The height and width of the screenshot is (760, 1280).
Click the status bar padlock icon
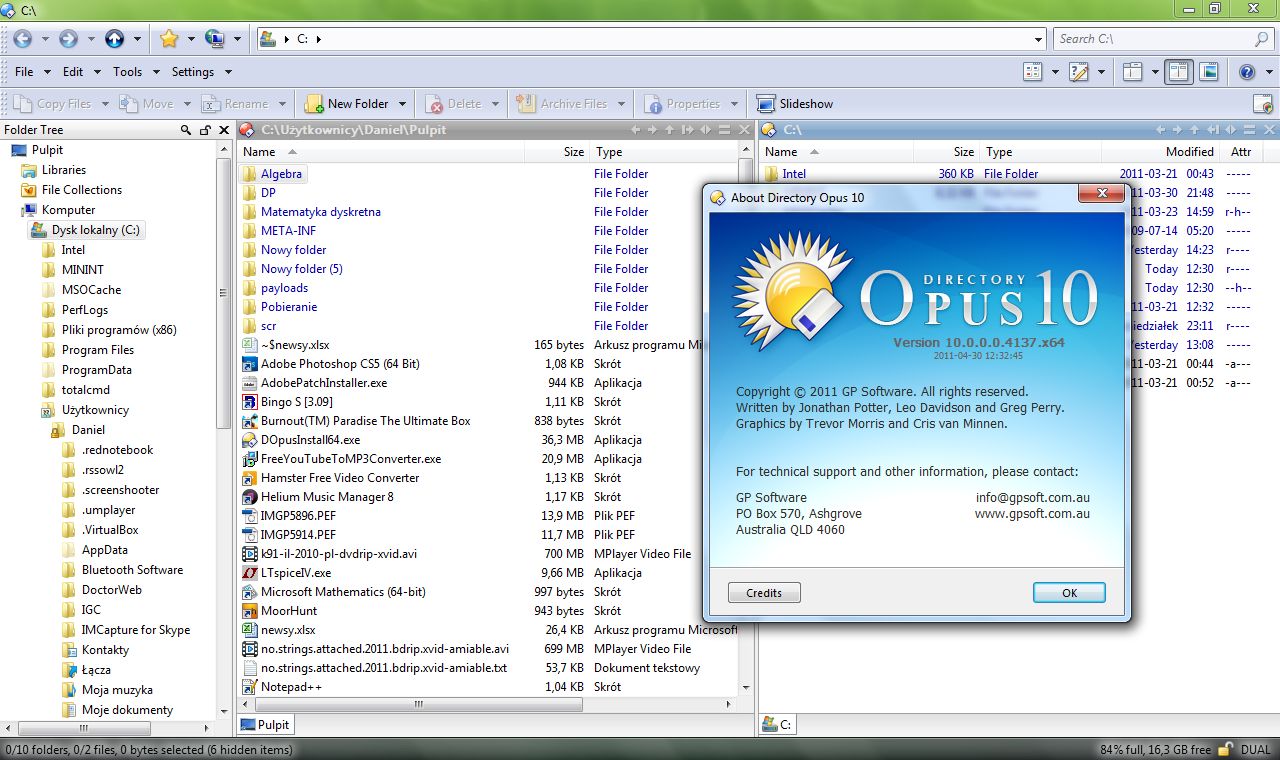(x=1228, y=749)
